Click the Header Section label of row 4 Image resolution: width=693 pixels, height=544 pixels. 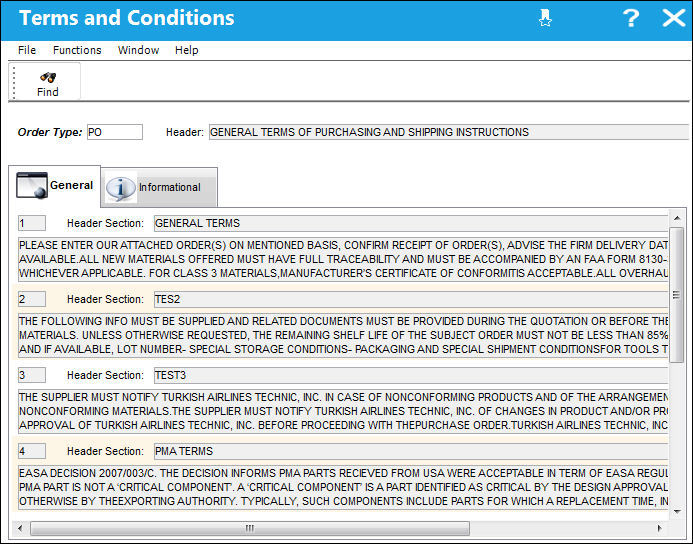[x=105, y=451]
